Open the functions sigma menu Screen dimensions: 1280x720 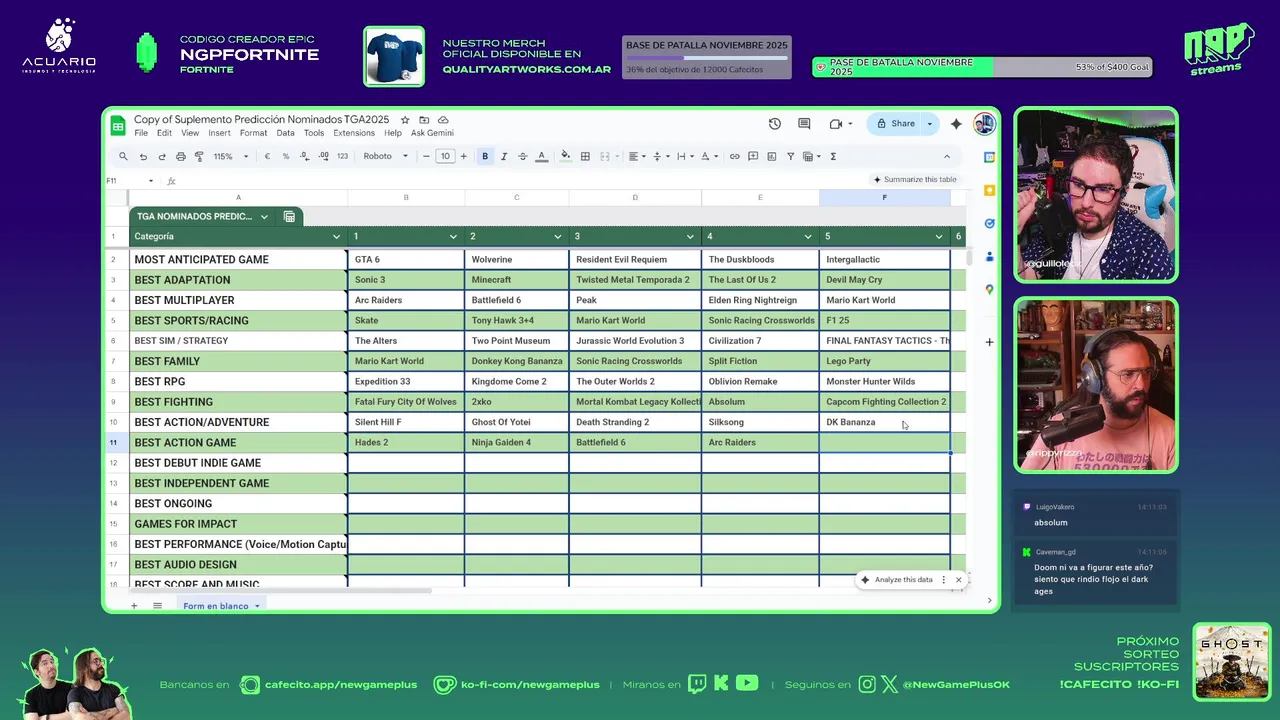833,156
